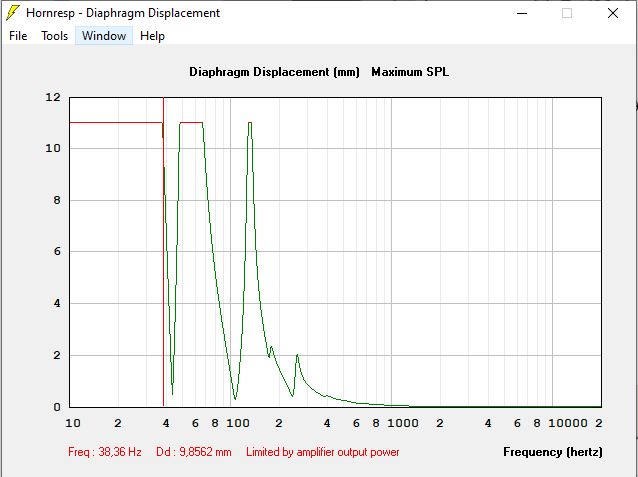Click 'Limited by amplifier output power' status text
638x477 pixels.
323,452
